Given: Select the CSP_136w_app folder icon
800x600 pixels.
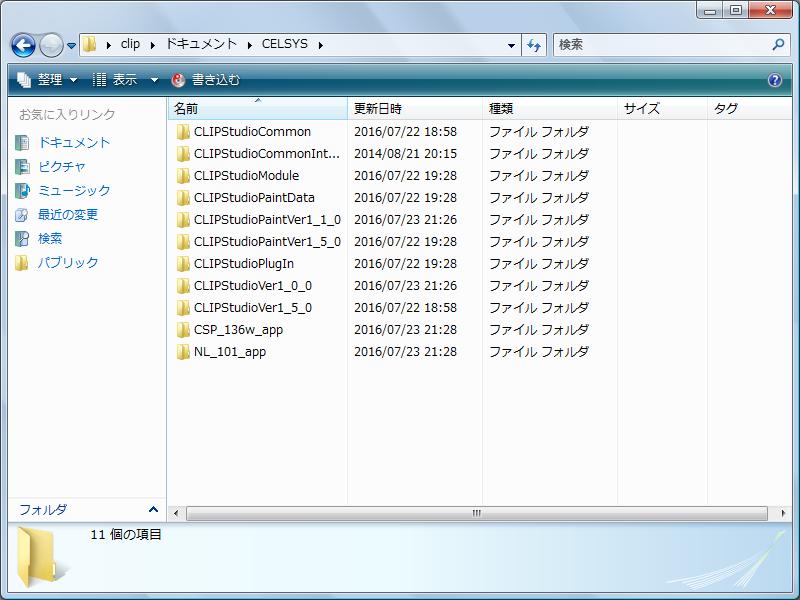Looking at the screenshot, I should pyautogui.click(x=183, y=330).
